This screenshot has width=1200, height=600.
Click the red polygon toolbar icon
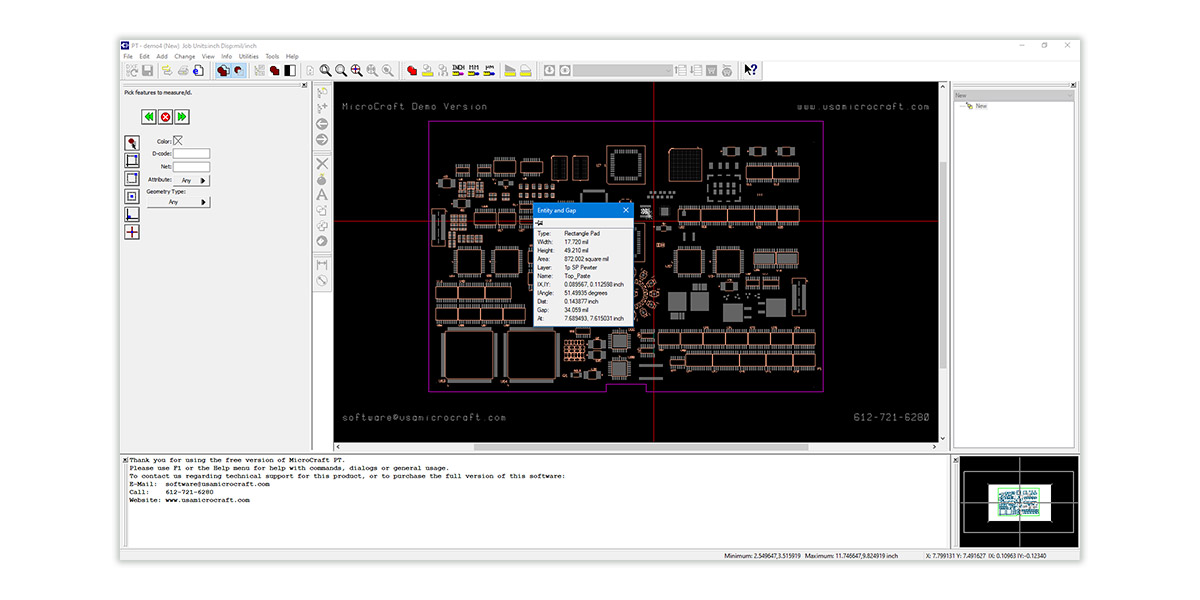click(412, 70)
